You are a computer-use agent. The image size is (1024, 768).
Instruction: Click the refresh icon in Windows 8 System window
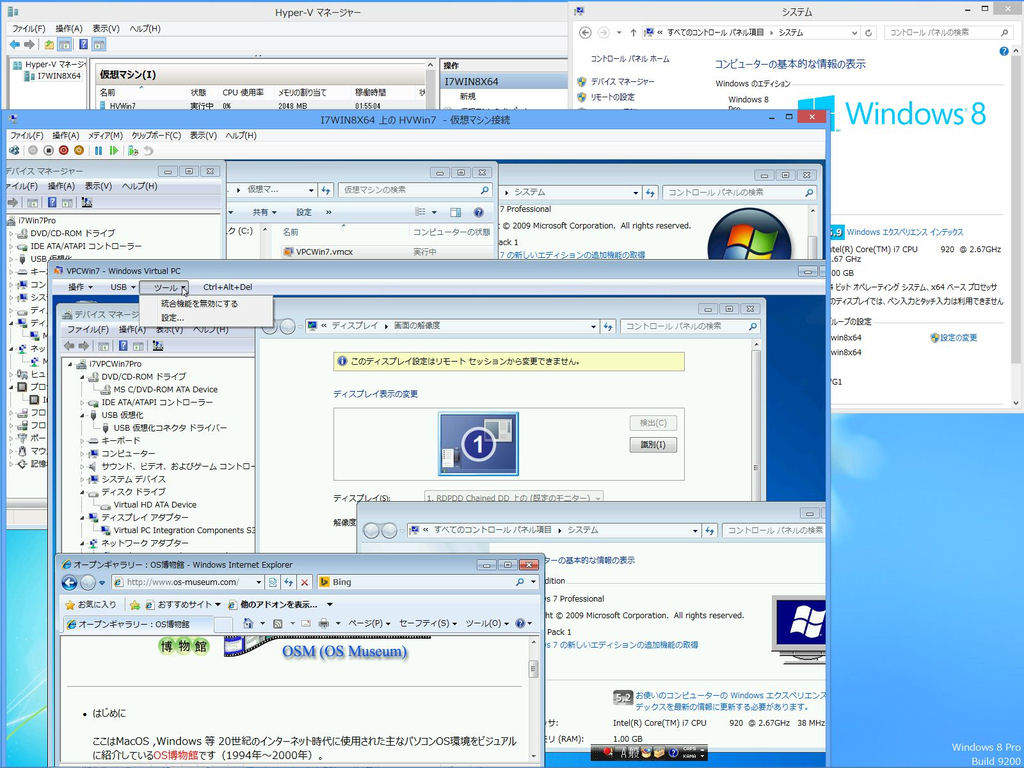point(869,33)
